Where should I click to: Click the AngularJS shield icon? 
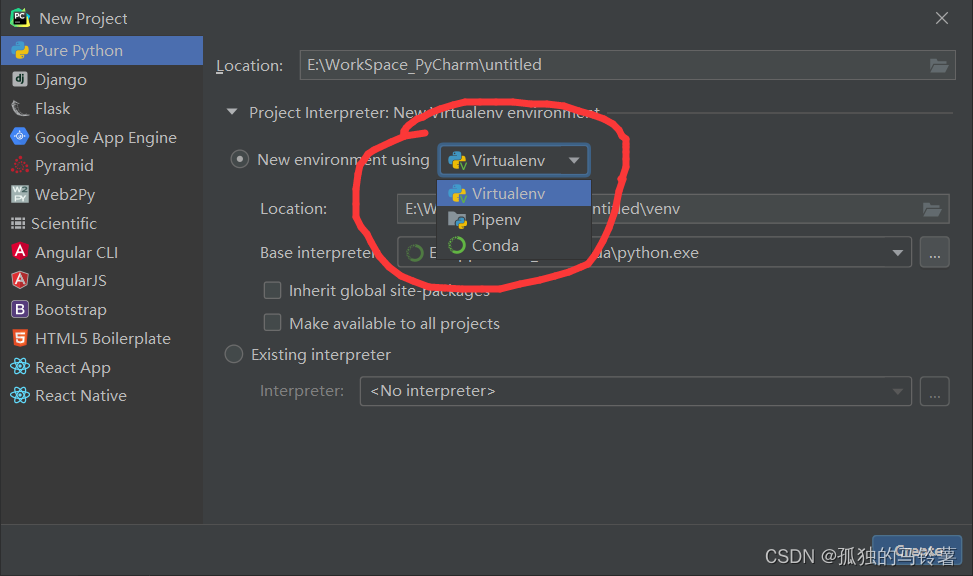click(x=20, y=280)
